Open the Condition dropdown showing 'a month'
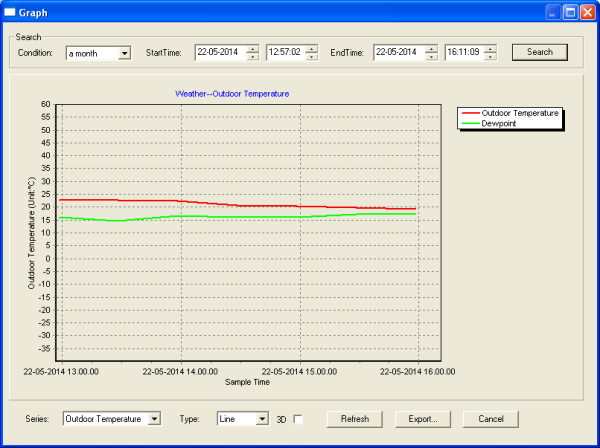The width and height of the screenshot is (600, 448). 98,53
